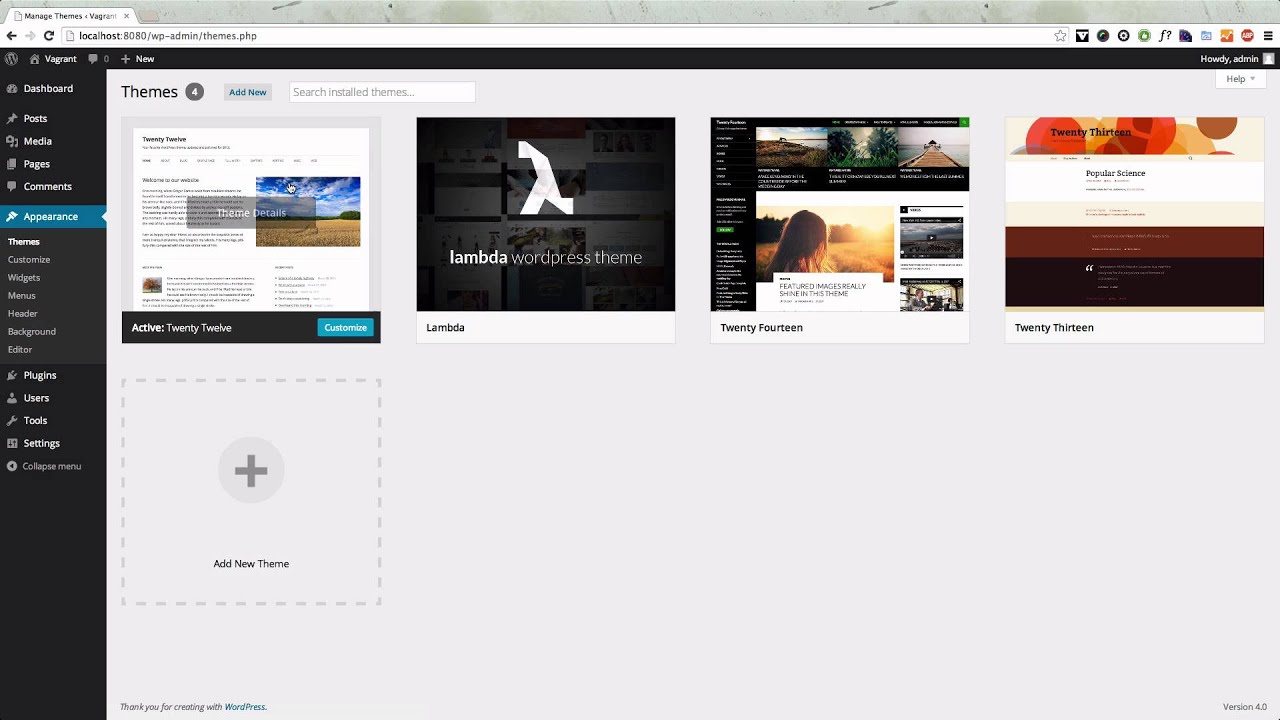Bookmark the page with the star icon

tap(1060, 36)
